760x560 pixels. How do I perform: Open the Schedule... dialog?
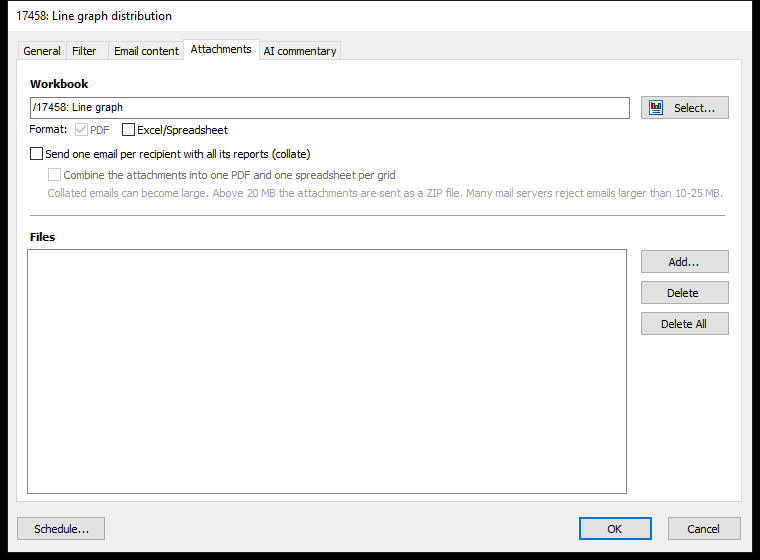click(x=61, y=528)
